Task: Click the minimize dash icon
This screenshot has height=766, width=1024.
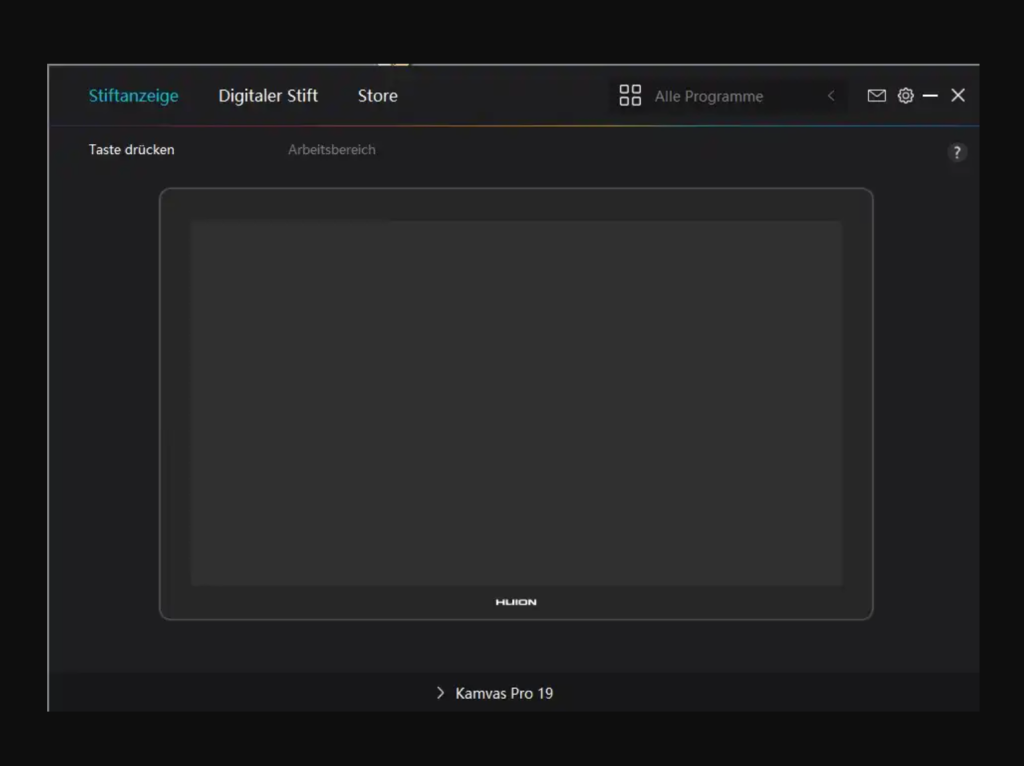Action: click(x=931, y=95)
